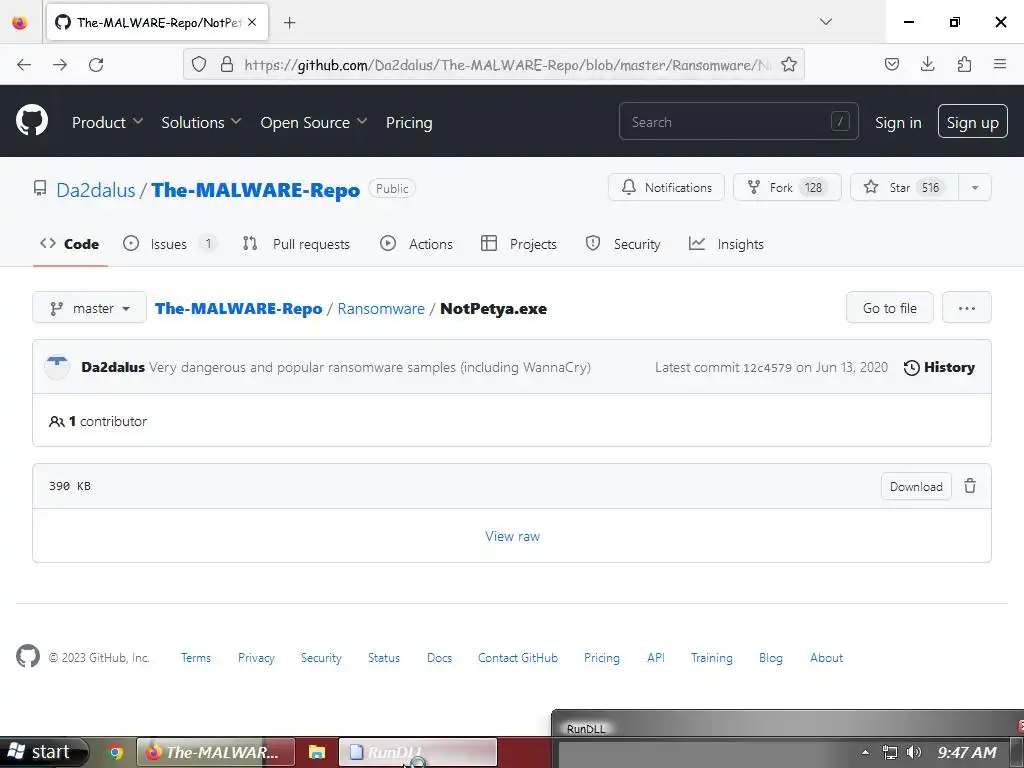Open footer Terms link
This screenshot has height=768, width=1024.
click(196, 658)
